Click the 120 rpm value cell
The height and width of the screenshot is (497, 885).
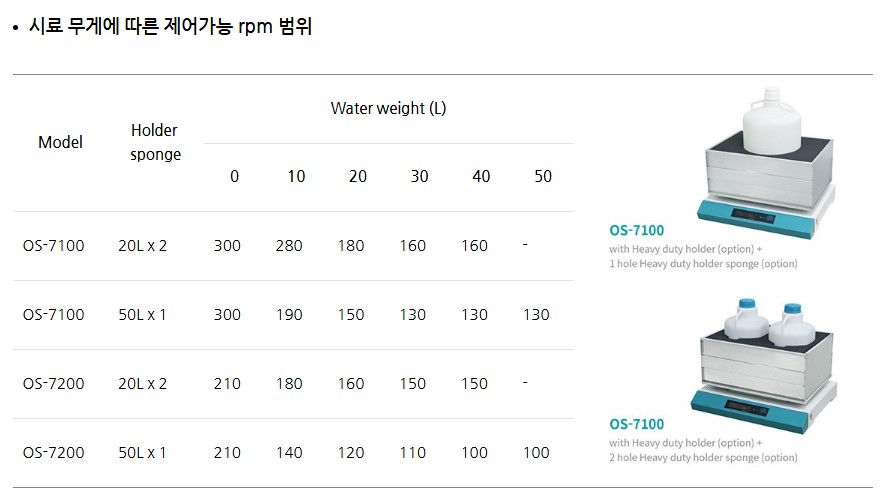351,452
